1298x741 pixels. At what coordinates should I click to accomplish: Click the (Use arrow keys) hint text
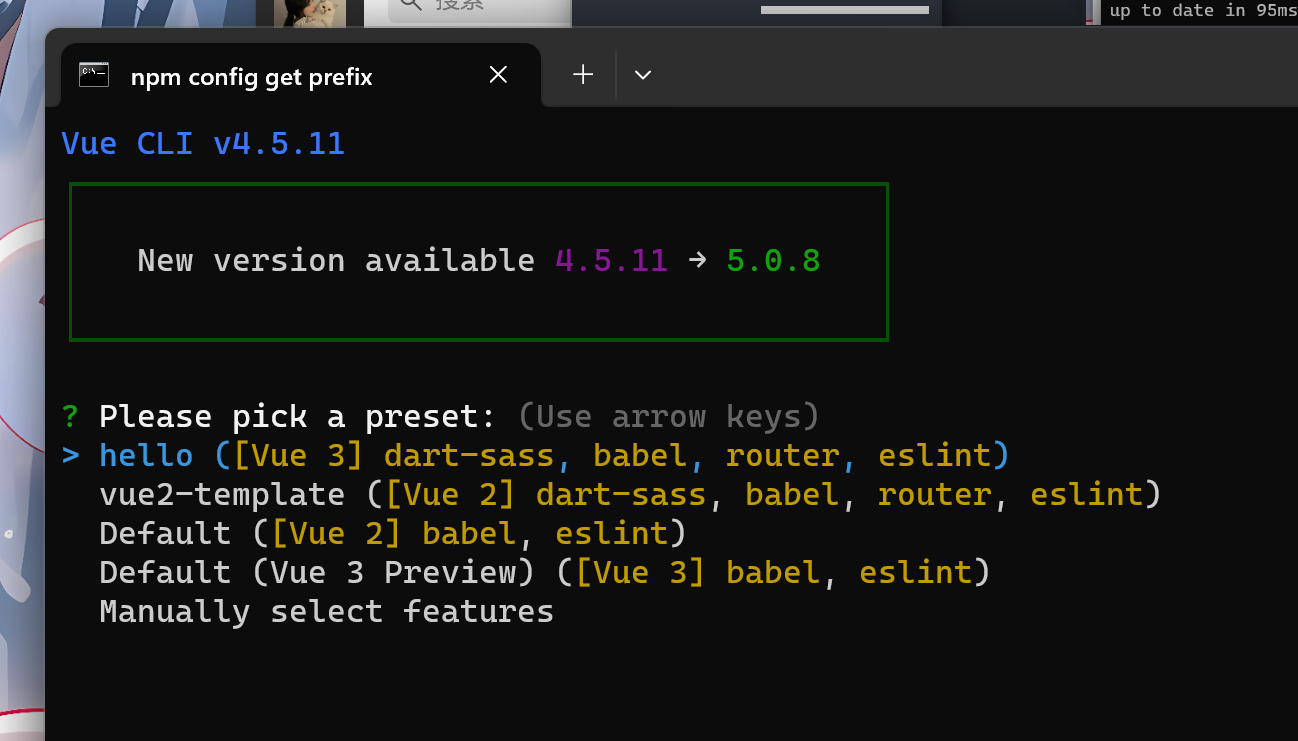(668, 416)
